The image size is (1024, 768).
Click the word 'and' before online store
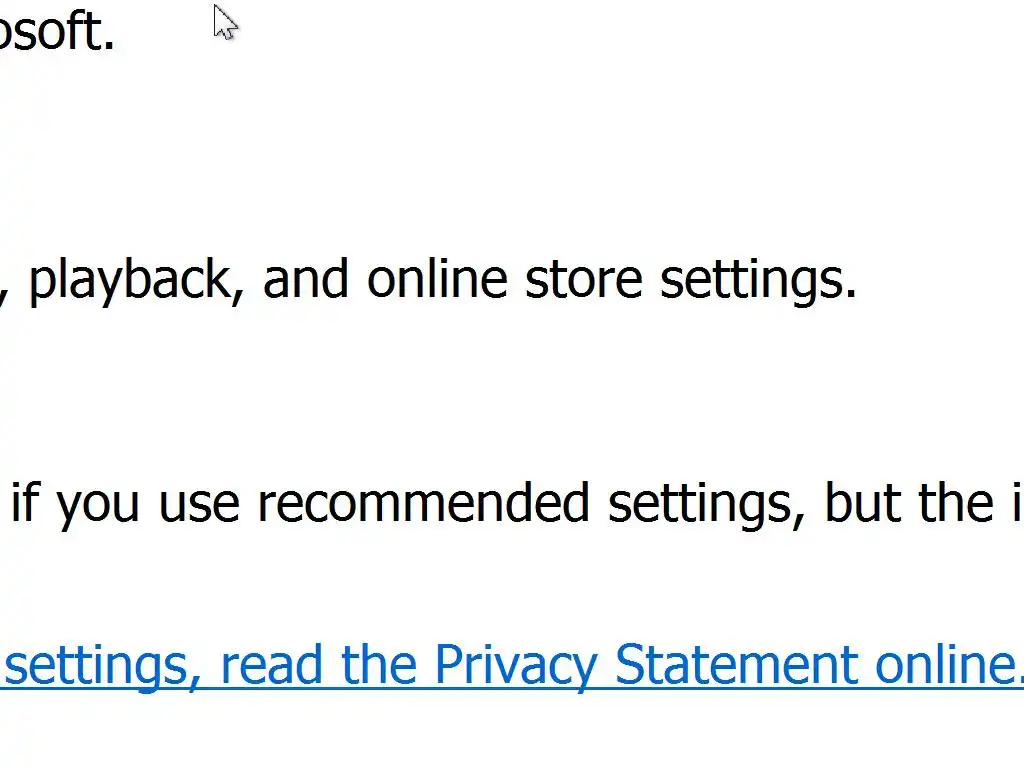tap(306, 278)
